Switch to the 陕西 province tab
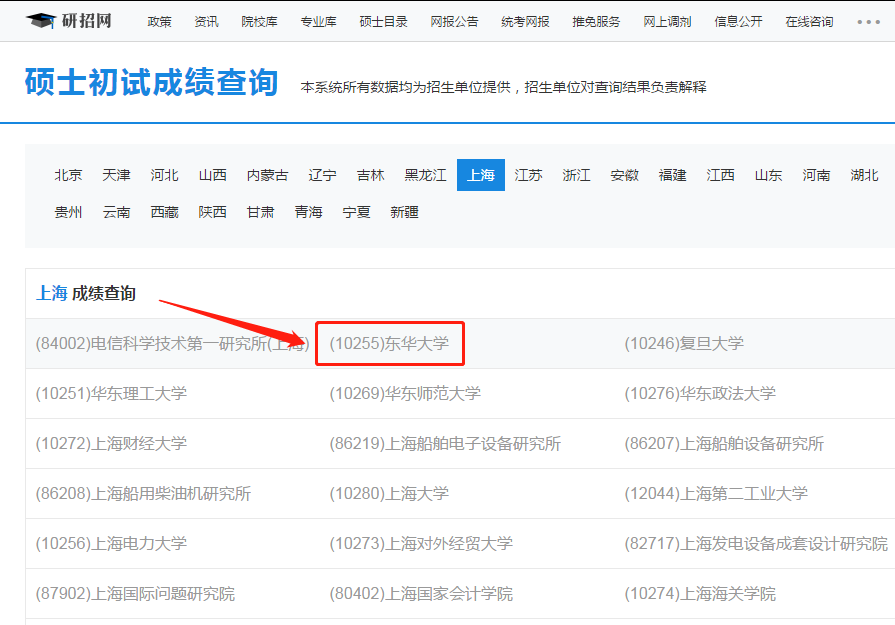Viewport: 895px width, 625px height. point(212,212)
